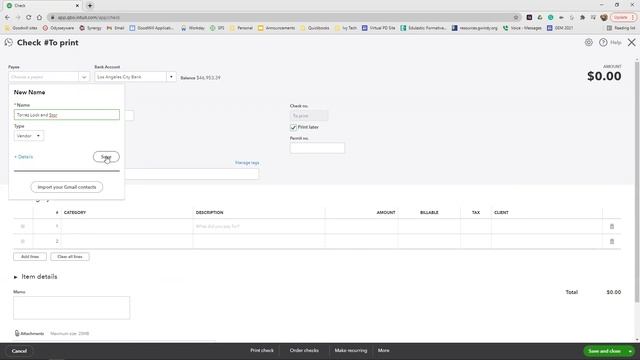The width and height of the screenshot is (640, 360).
Task: Open the Workday bookmark
Action: tap(193, 28)
